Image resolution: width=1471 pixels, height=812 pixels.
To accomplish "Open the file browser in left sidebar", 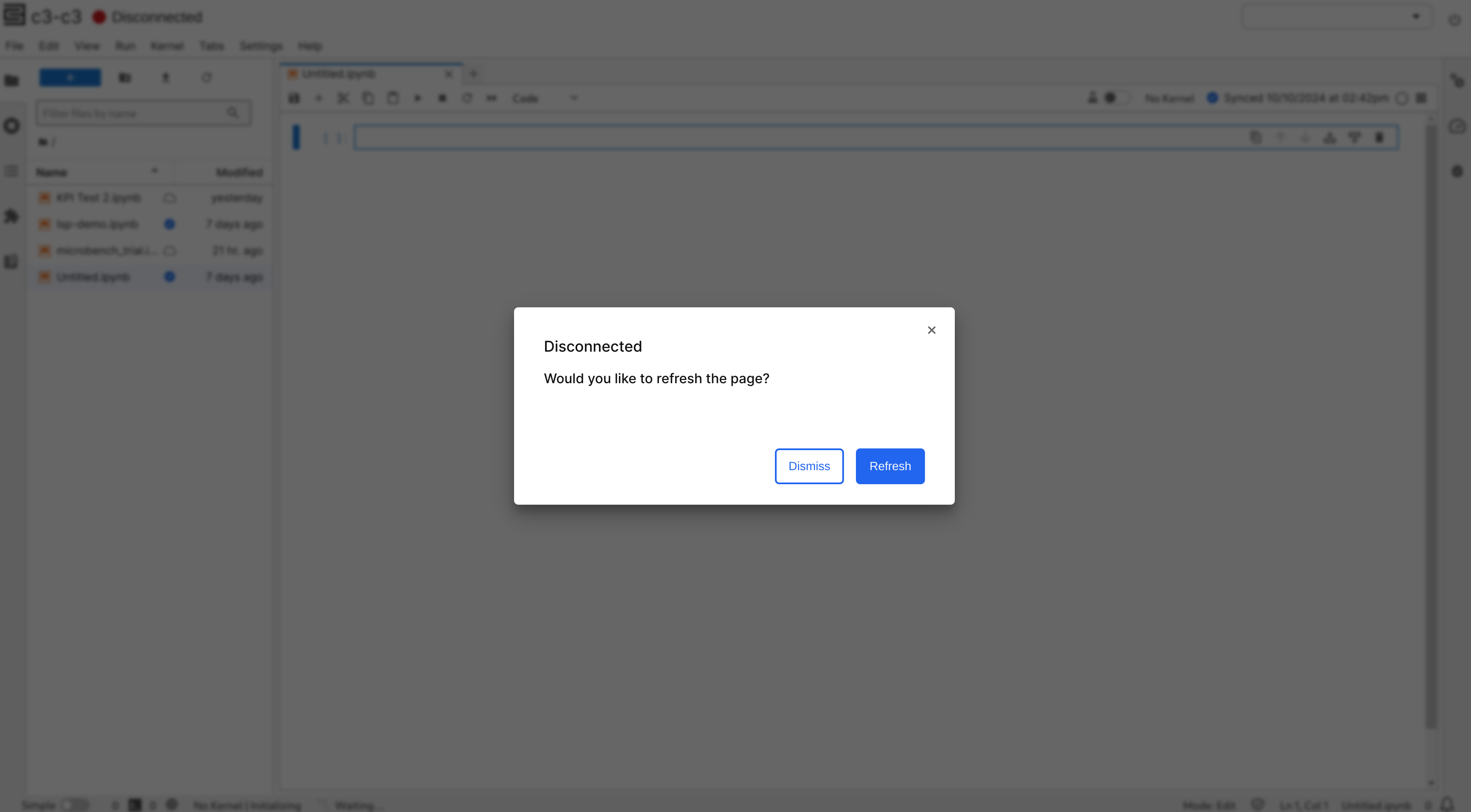I will (12, 80).
